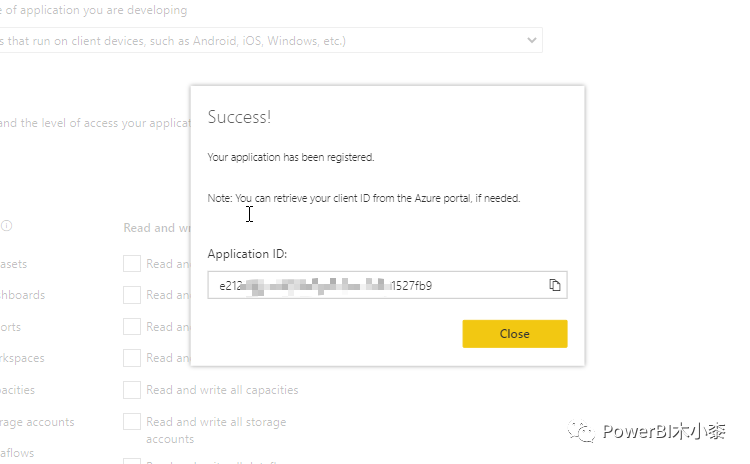The height and width of the screenshot is (464, 750).
Task: Click the Application ID label
Action: click(x=247, y=254)
